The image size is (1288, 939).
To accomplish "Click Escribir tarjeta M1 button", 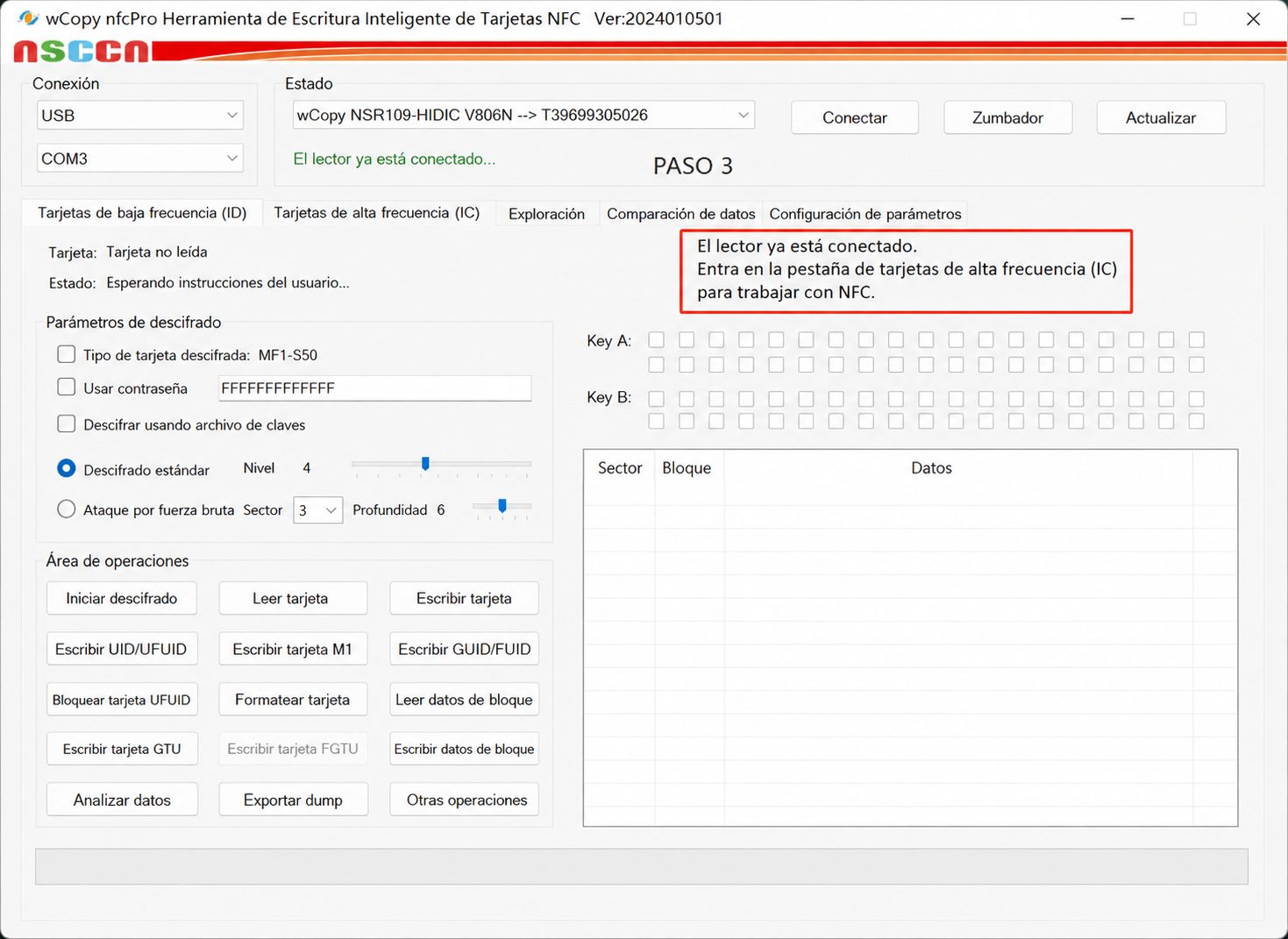I will [x=293, y=650].
